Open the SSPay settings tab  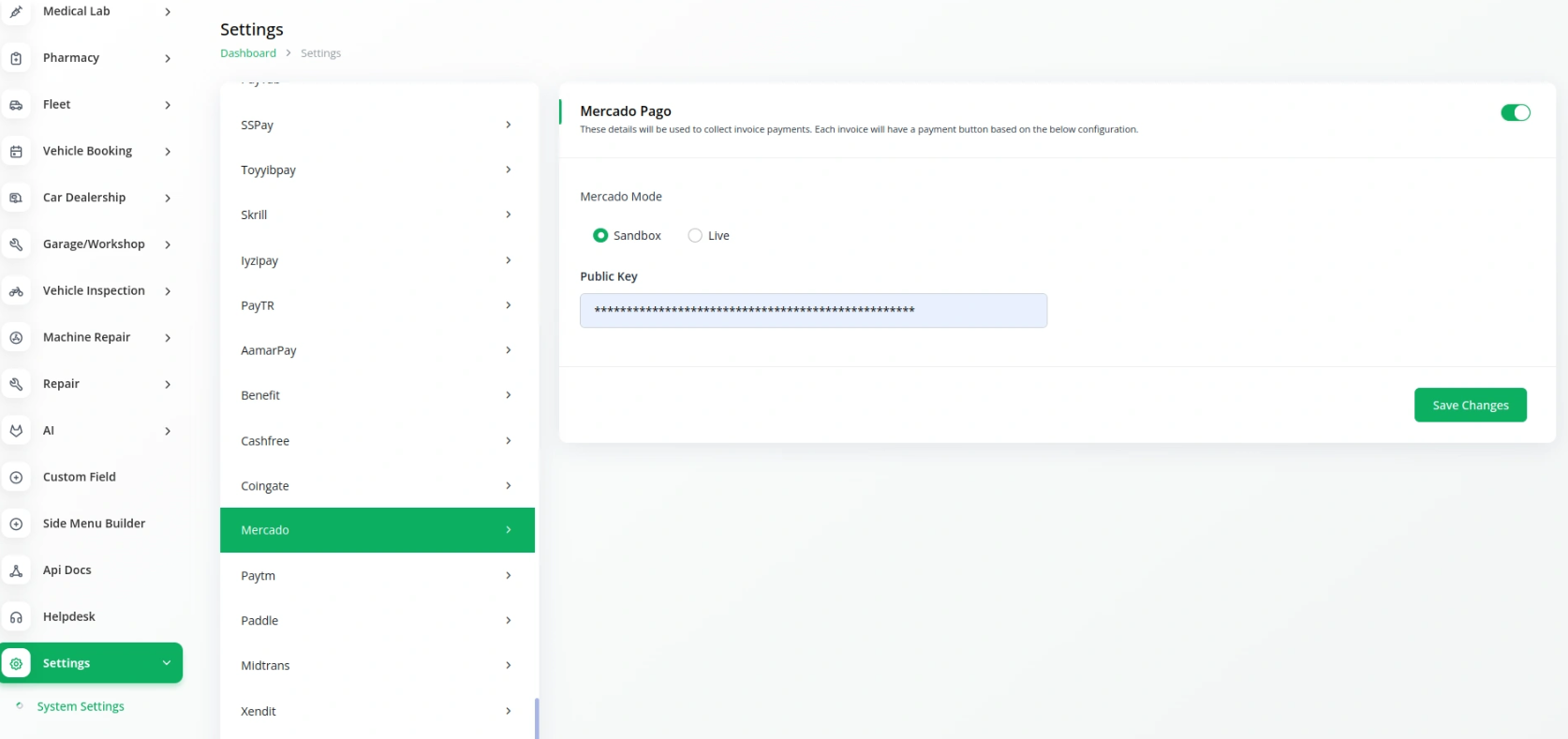(377, 125)
